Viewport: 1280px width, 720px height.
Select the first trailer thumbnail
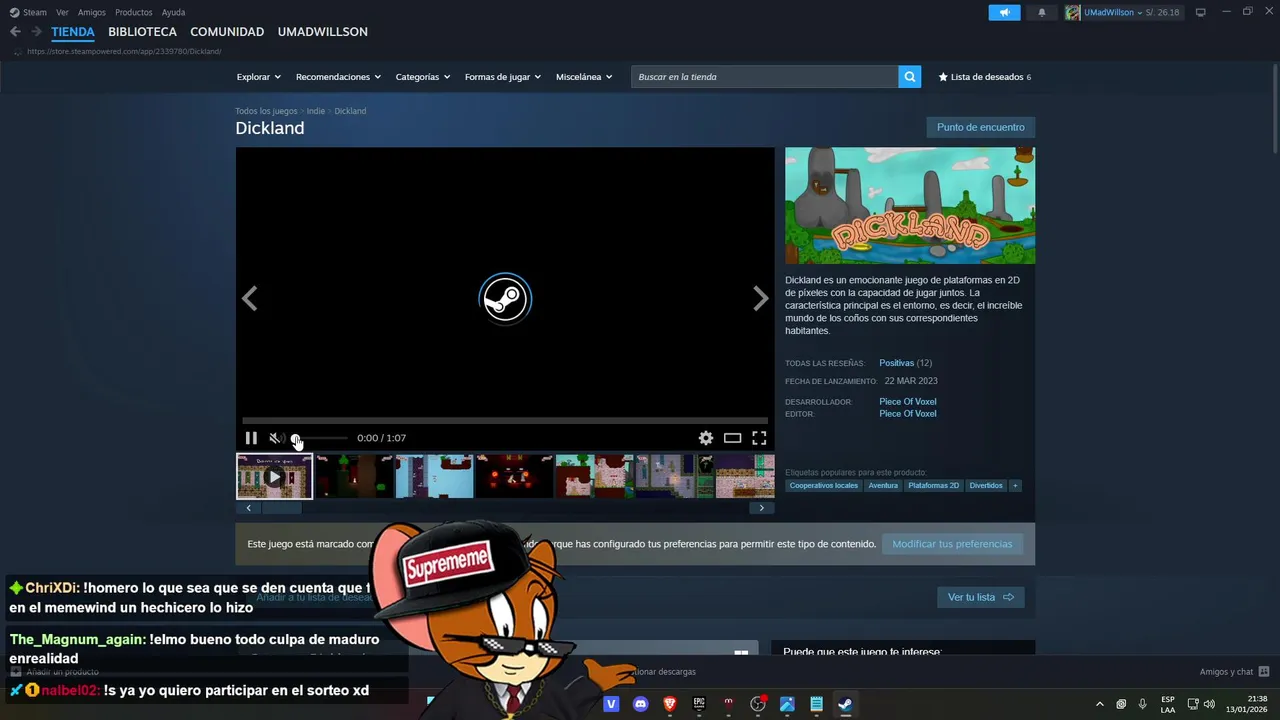275,477
